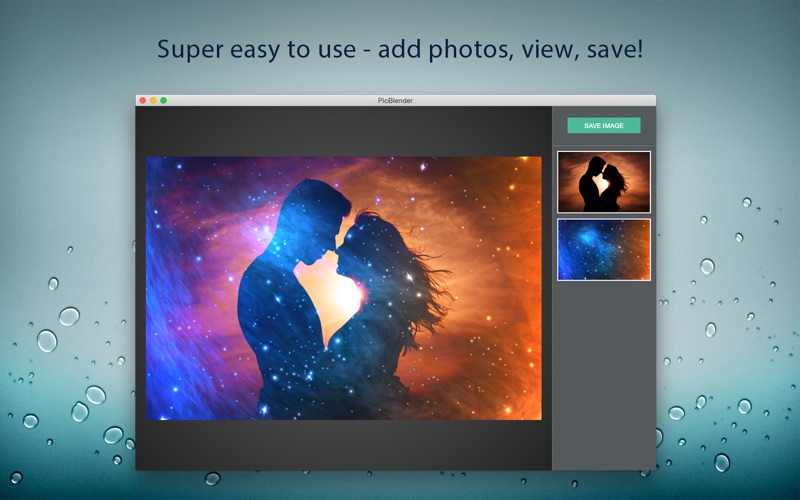Close the PicBlender window
Viewport: 800px width, 500px height.
(x=143, y=101)
